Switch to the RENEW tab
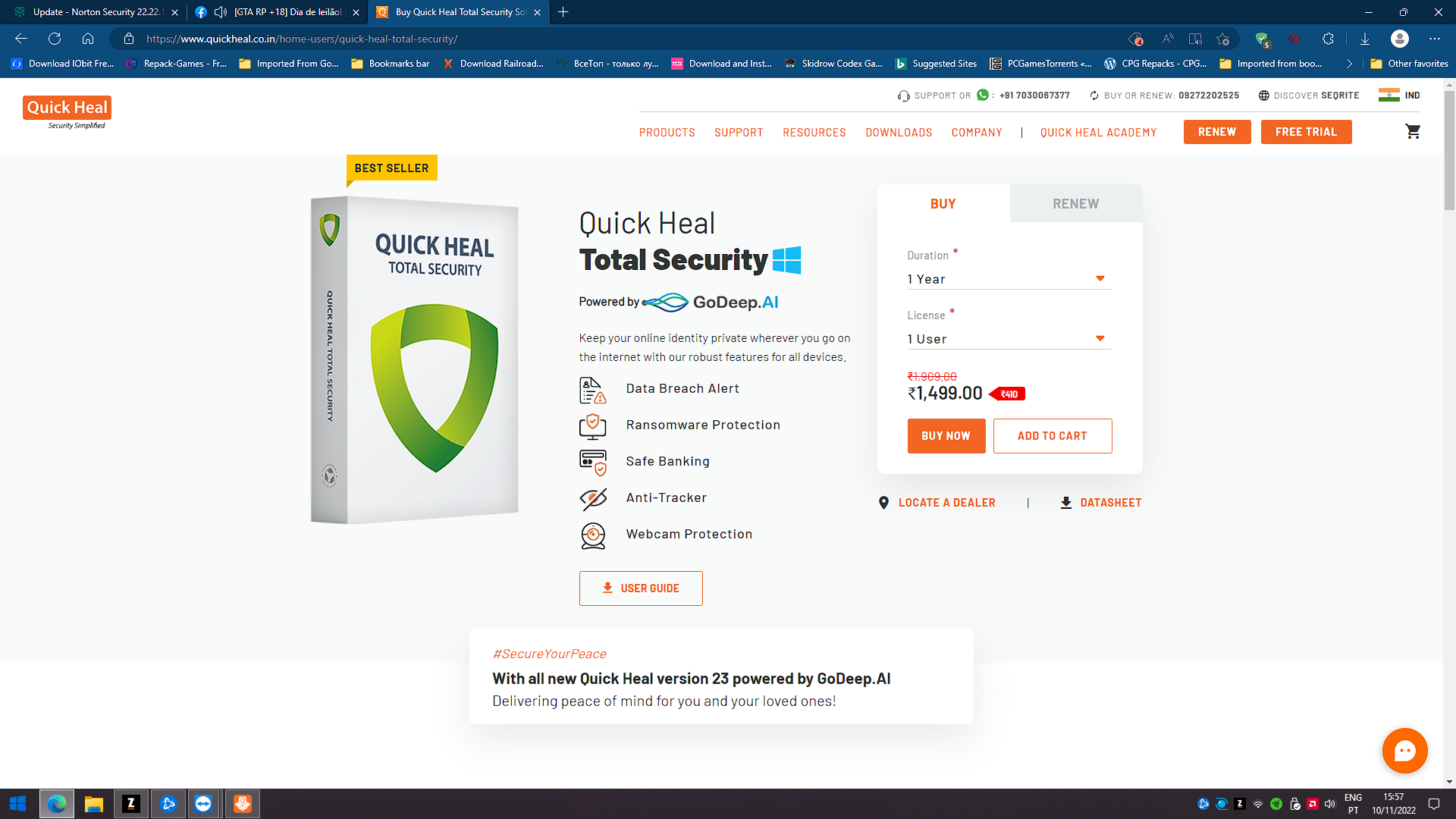 [x=1075, y=204]
